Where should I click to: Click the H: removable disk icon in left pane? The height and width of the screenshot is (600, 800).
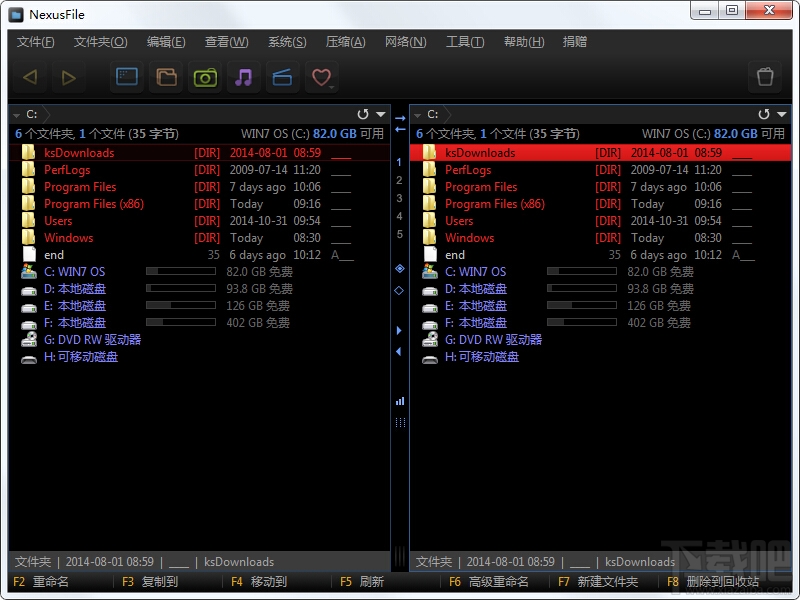tap(29, 358)
